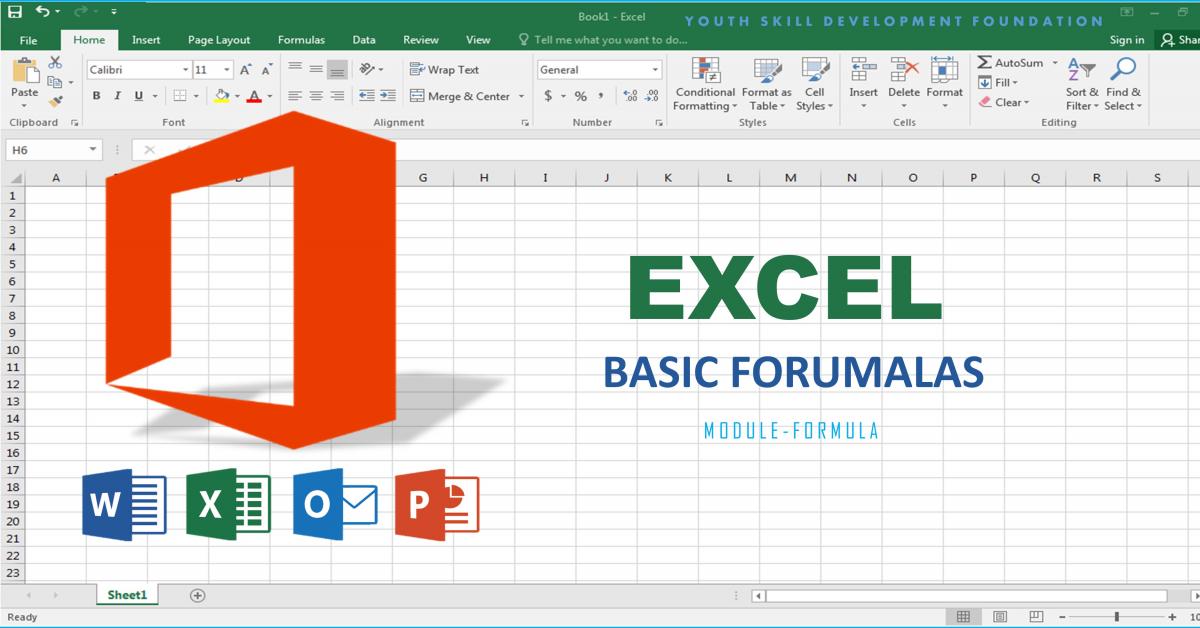Expand the Merge & Center dropdown arrow
Image resolution: width=1200 pixels, height=628 pixels.
(x=521, y=96)
